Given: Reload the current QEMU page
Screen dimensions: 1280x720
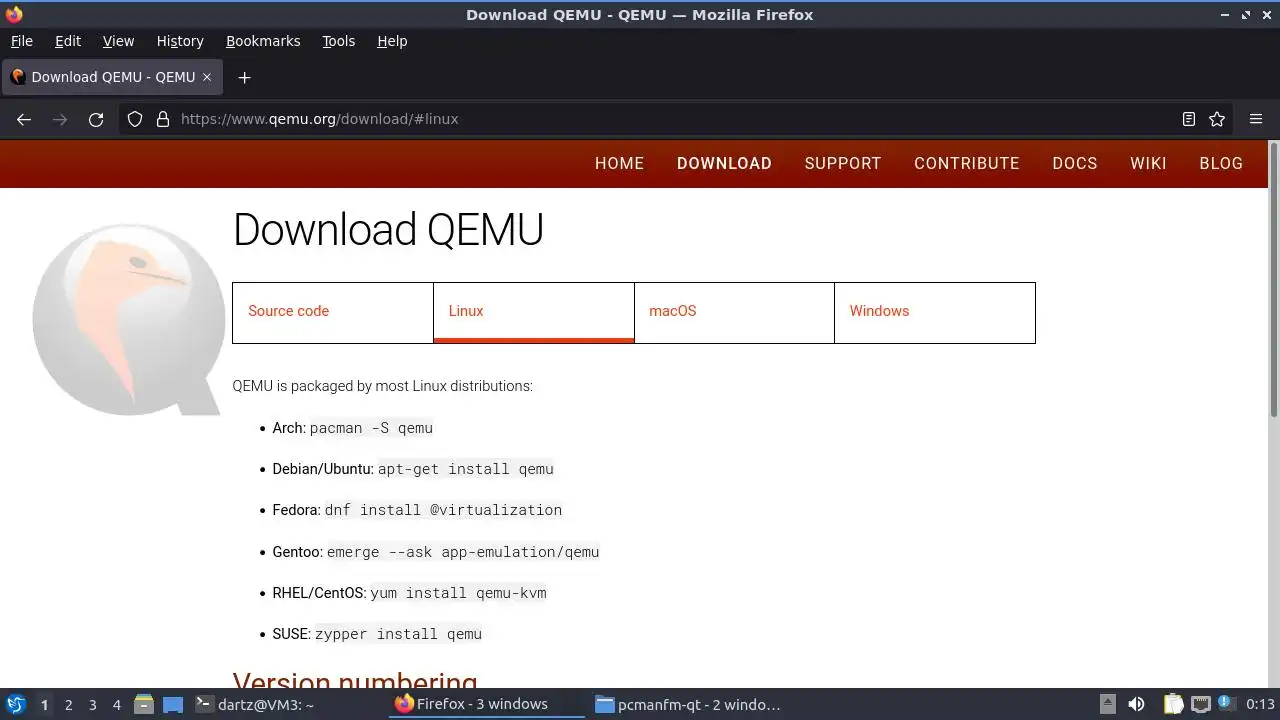Looking at the screenshot, I should pos(96,119).
